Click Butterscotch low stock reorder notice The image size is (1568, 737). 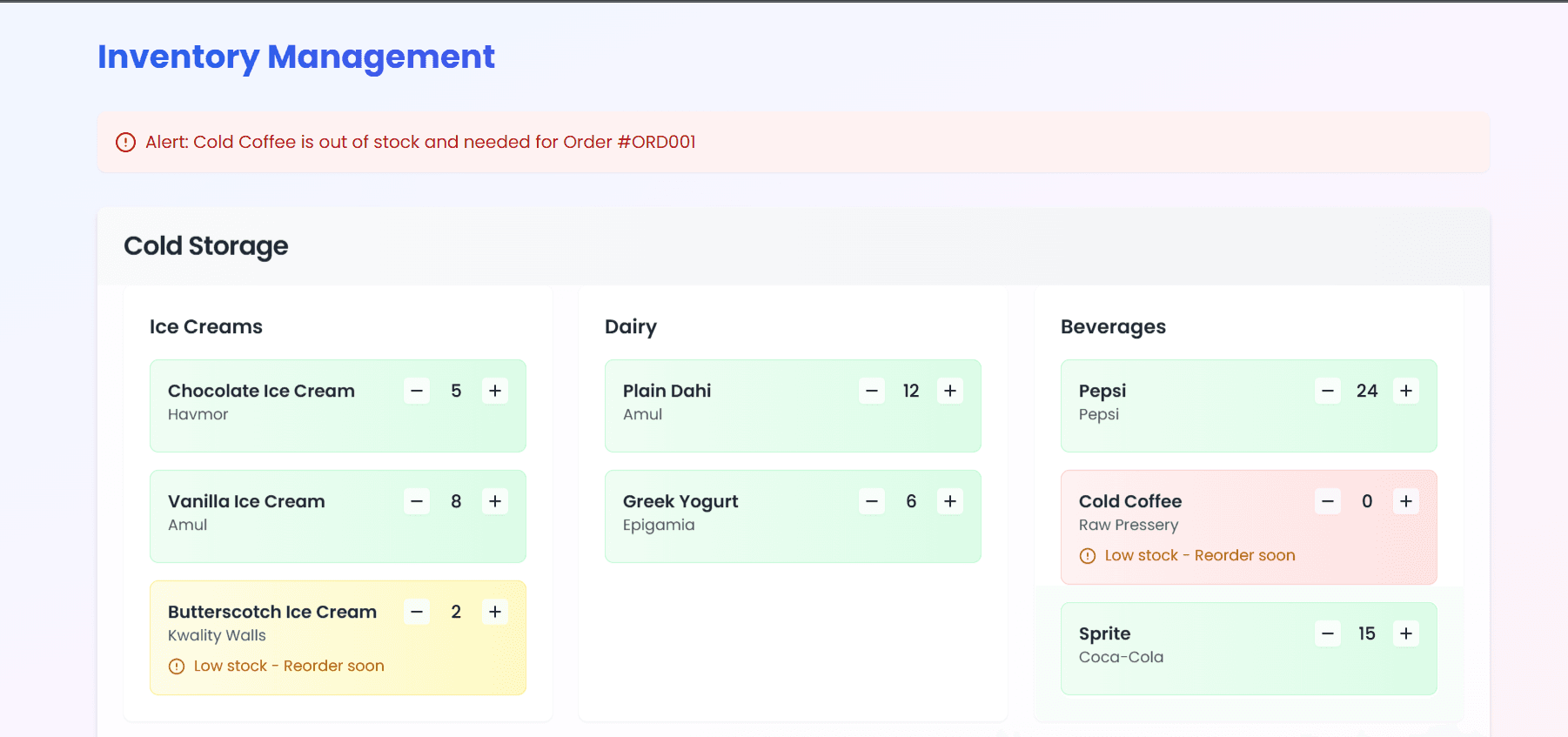(x=288, y=666)
